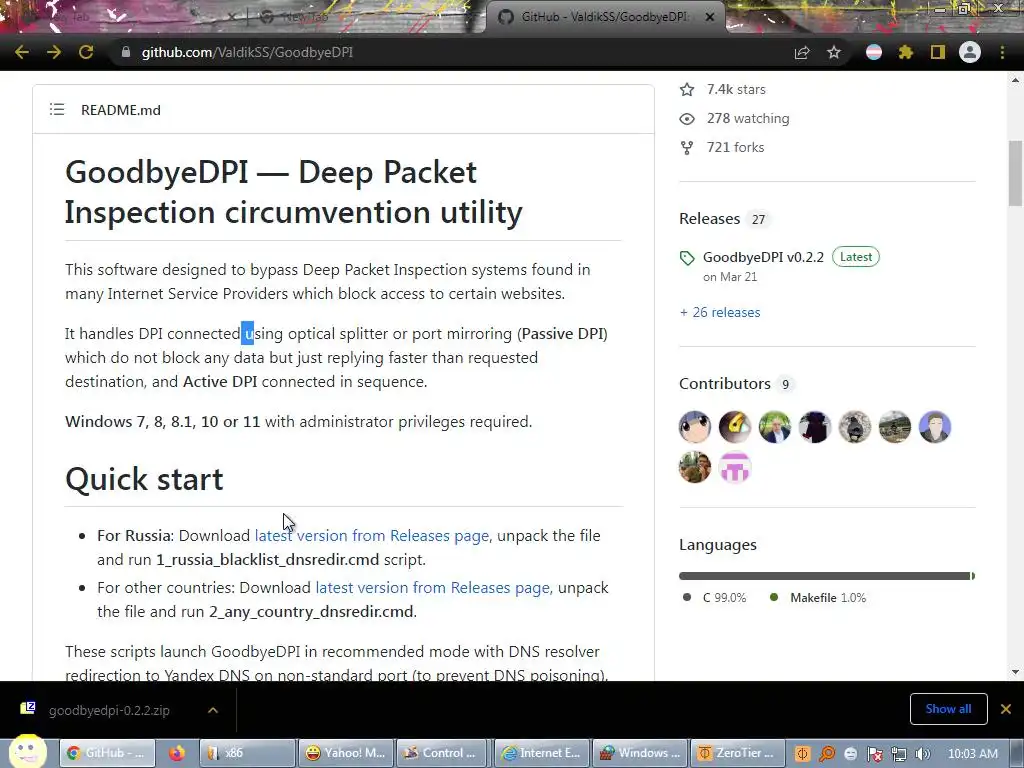
Task: Open fifth contributor gray avatar
Action: 854,427
